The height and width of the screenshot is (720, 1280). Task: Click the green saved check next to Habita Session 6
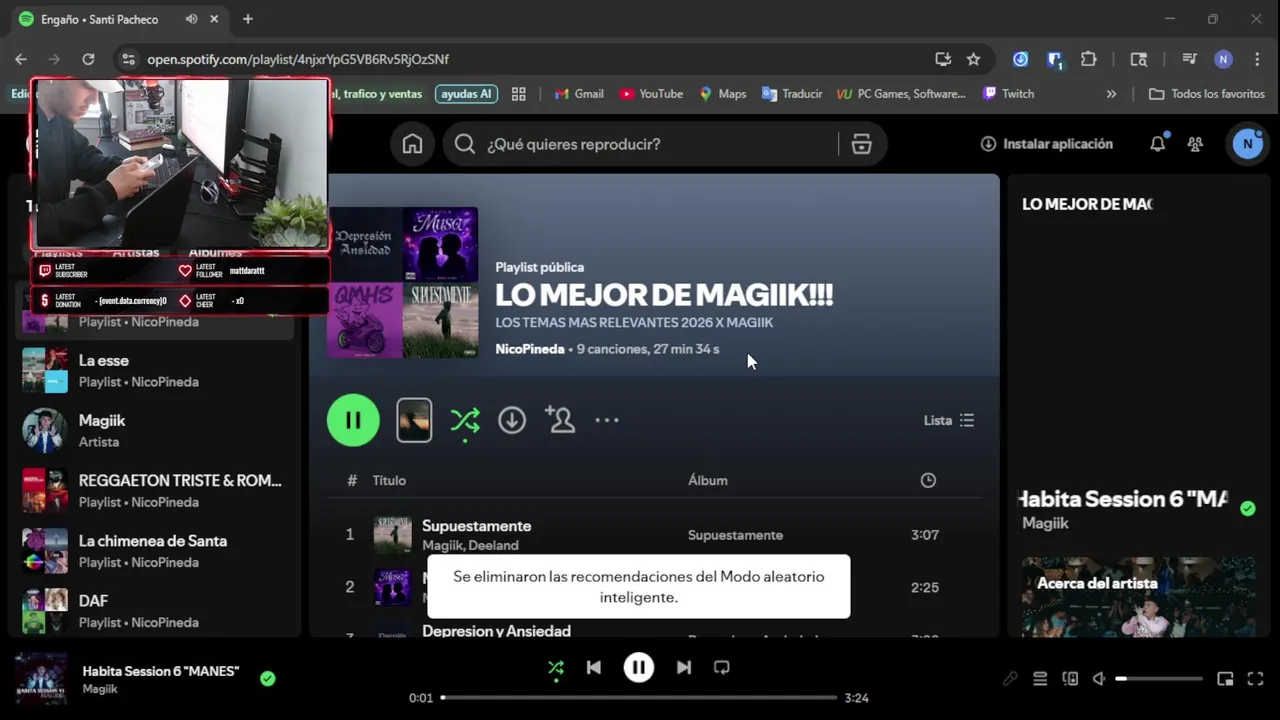pyautogui.click(x=267, y=678)
